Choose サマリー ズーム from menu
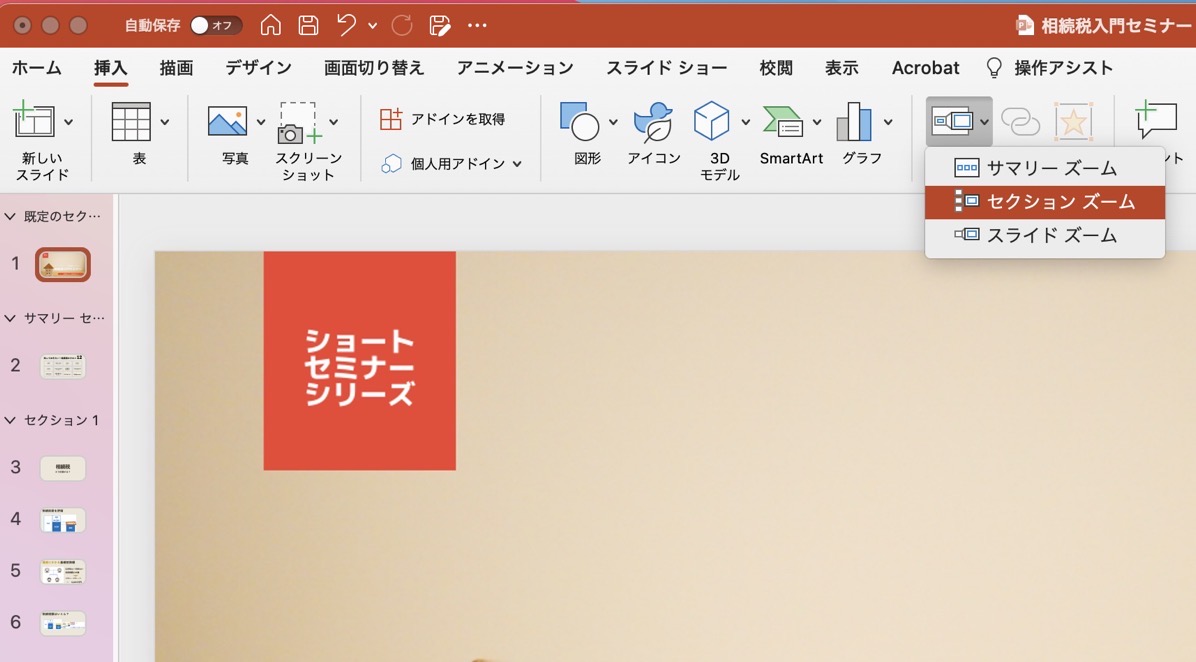This screenshot has height=662, width=1196. point(1044,169)
